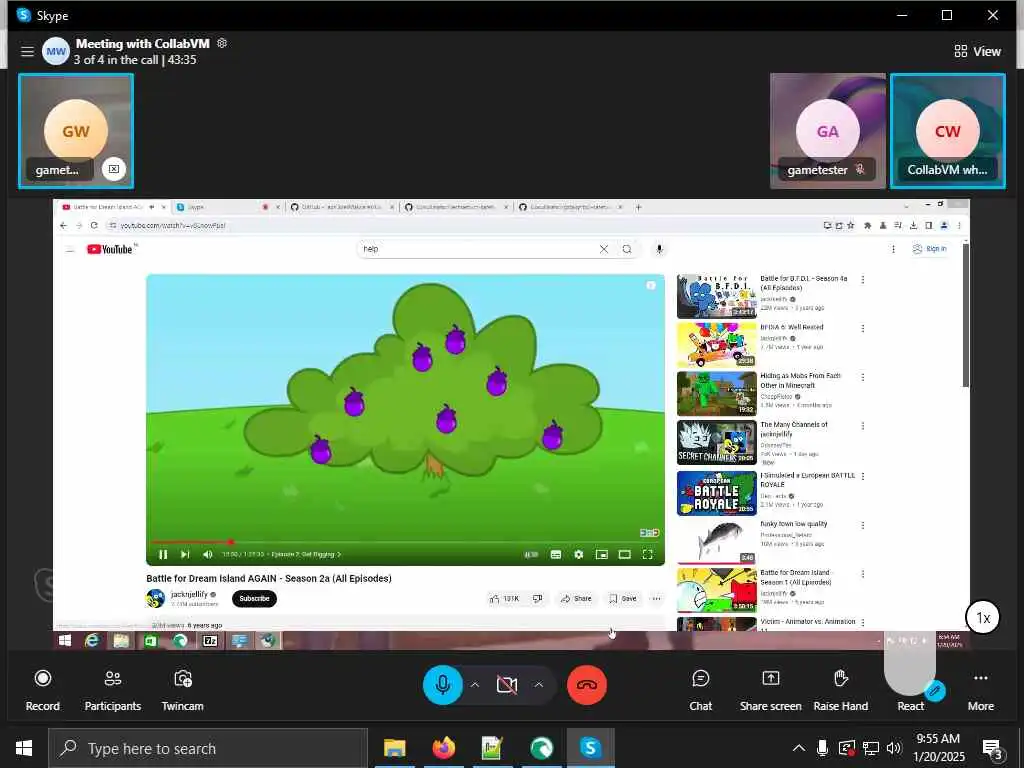The image size is (1024, 768).
Task: Open a new browser tab
Action: pos(639,207)
